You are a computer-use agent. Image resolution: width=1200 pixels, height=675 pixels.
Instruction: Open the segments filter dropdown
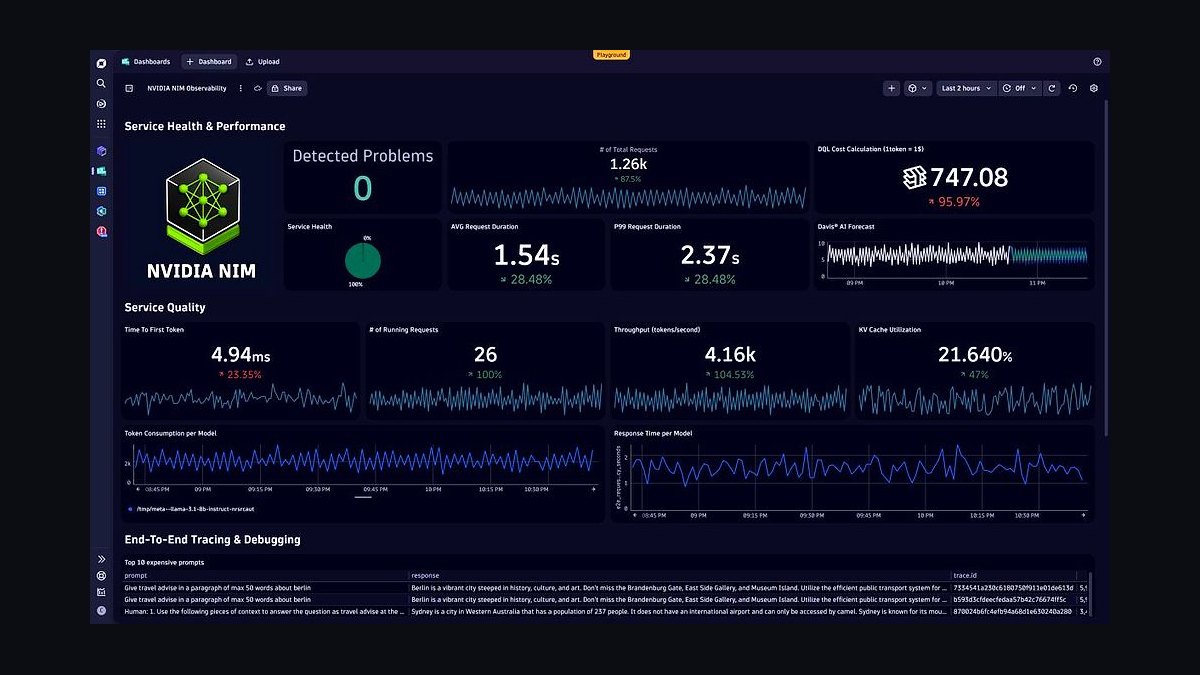pyautogui.click(x=917, y=88)
